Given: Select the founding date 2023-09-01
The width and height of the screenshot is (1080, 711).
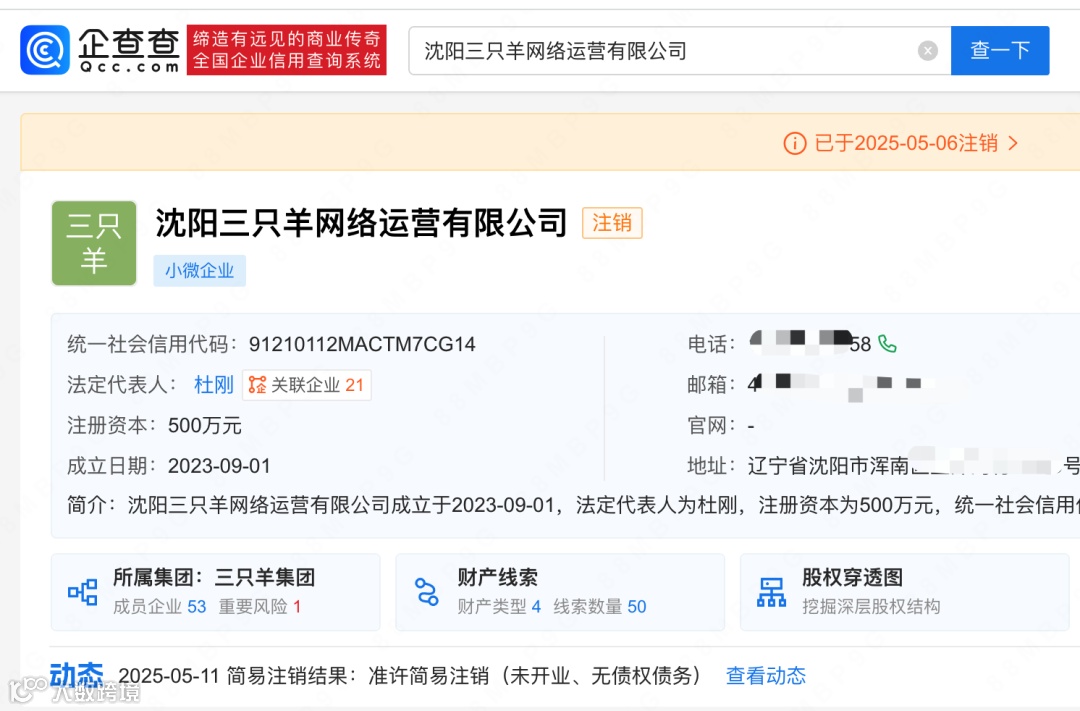Looking at the screenshot, I should coord(219,466).
